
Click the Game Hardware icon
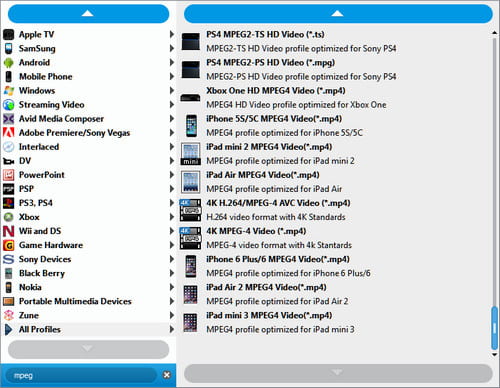pos(9,245)
